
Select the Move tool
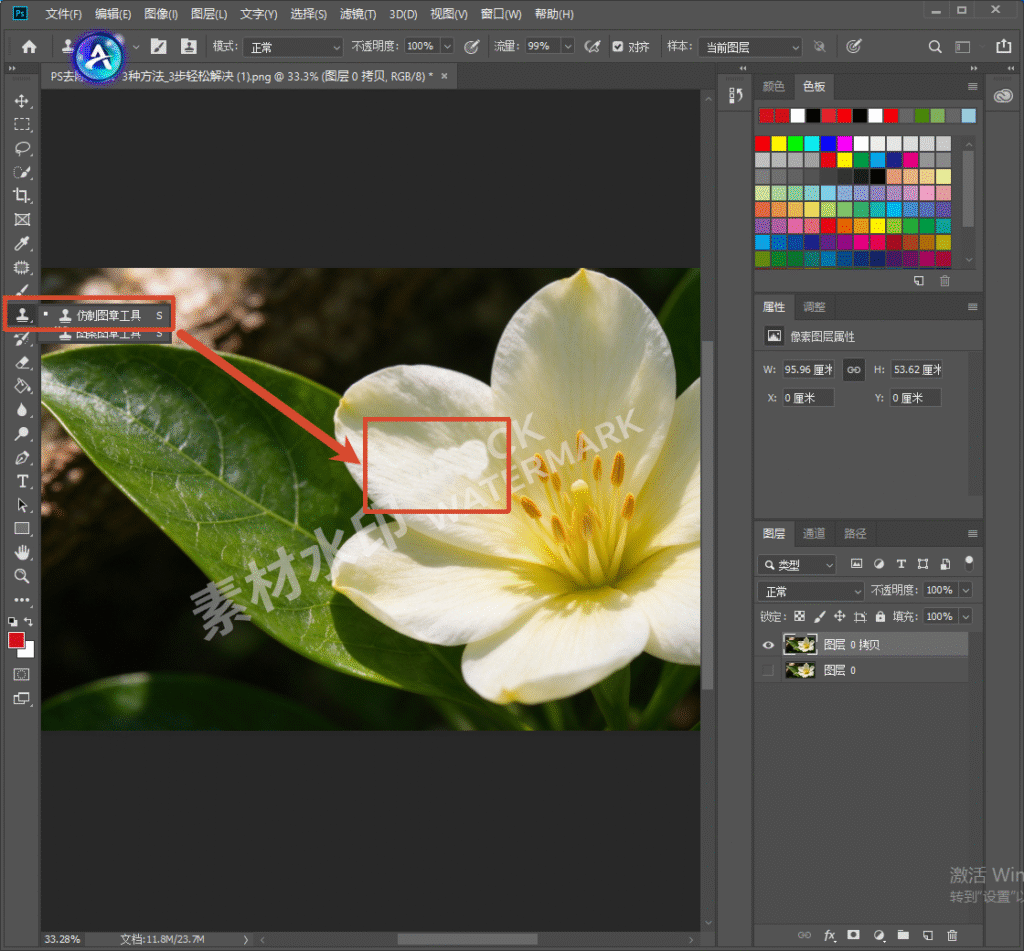point(22,101)
